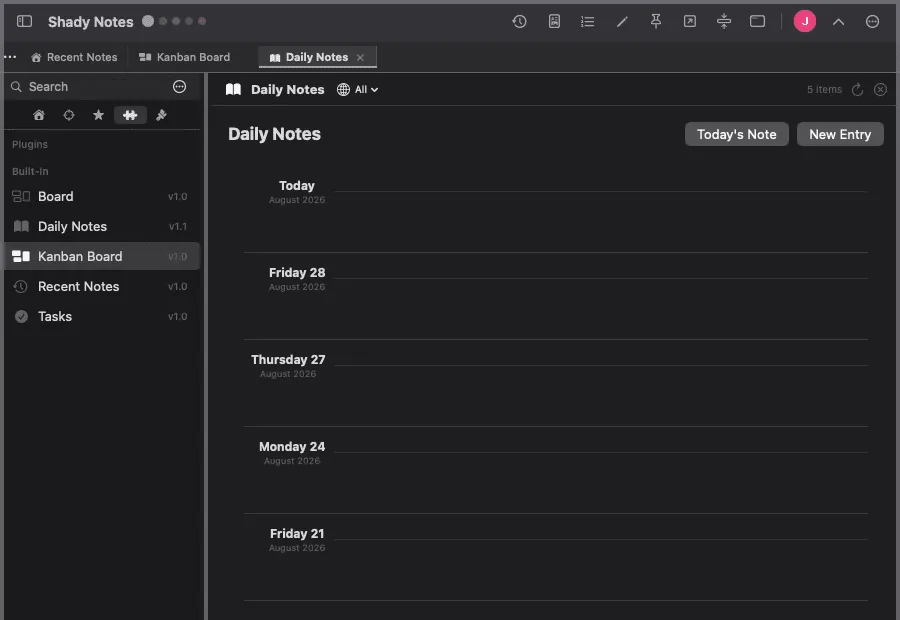
Task: Show favorites with the star icon
Action: click(x=99, y=115)
